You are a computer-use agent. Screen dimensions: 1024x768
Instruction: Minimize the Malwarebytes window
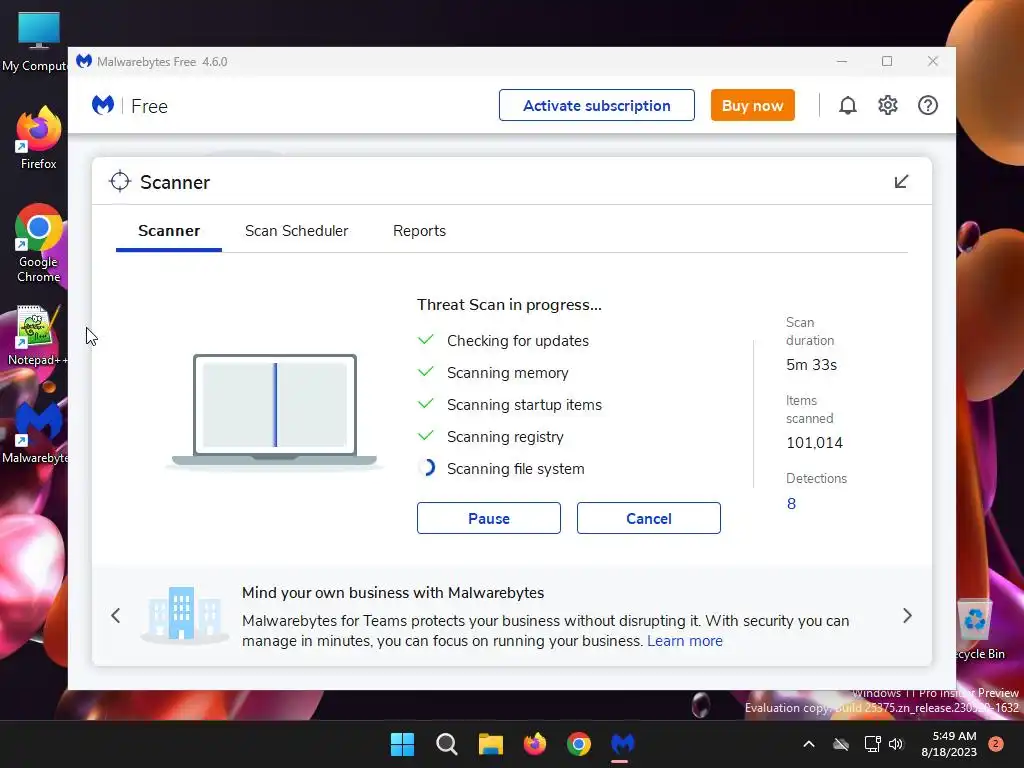[x=842, y=61]
